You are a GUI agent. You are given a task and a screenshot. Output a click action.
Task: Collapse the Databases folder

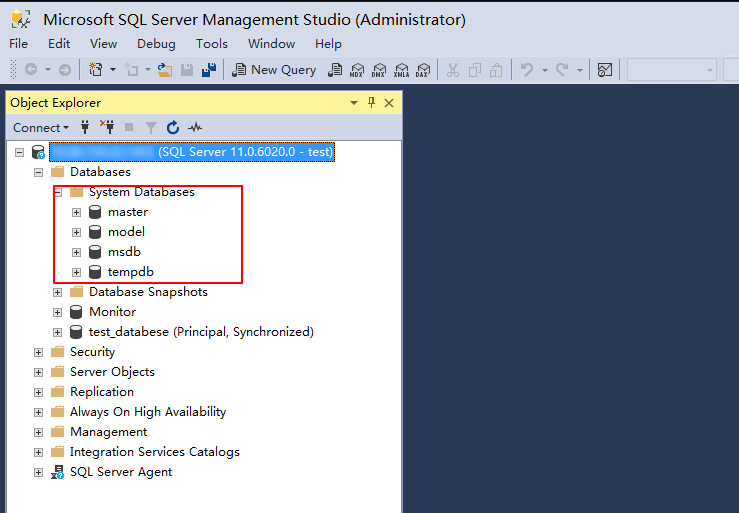click(39, 172)
